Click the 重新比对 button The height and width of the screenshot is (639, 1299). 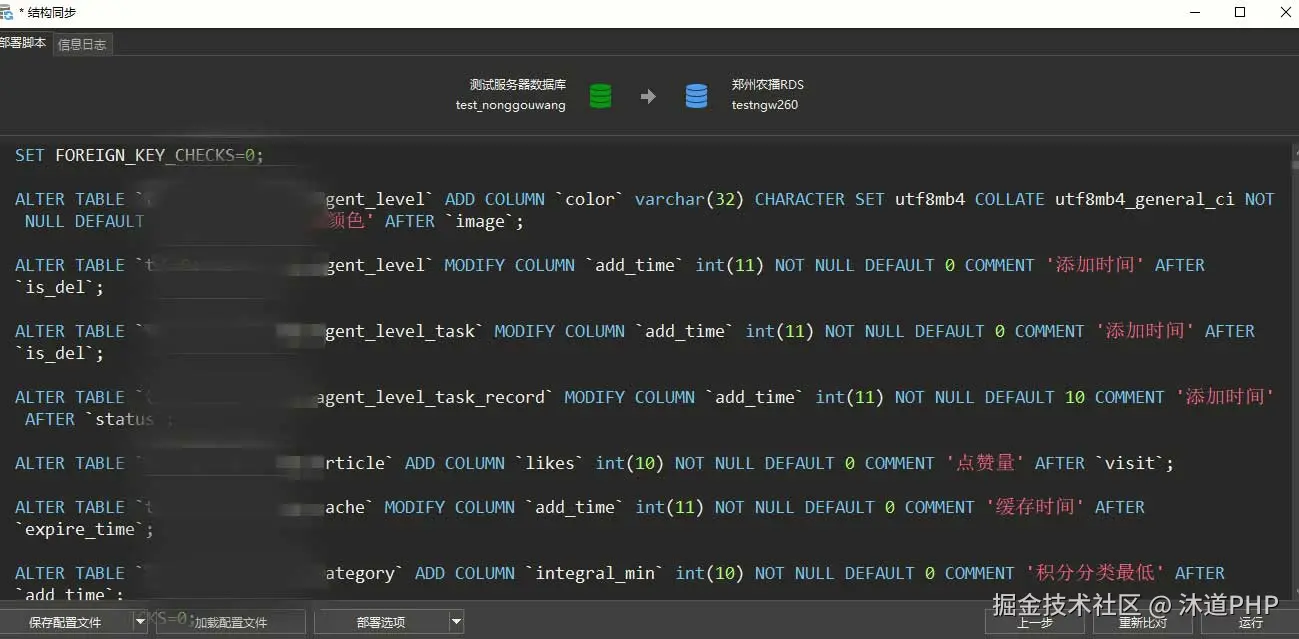click(x=1143, y=622)
